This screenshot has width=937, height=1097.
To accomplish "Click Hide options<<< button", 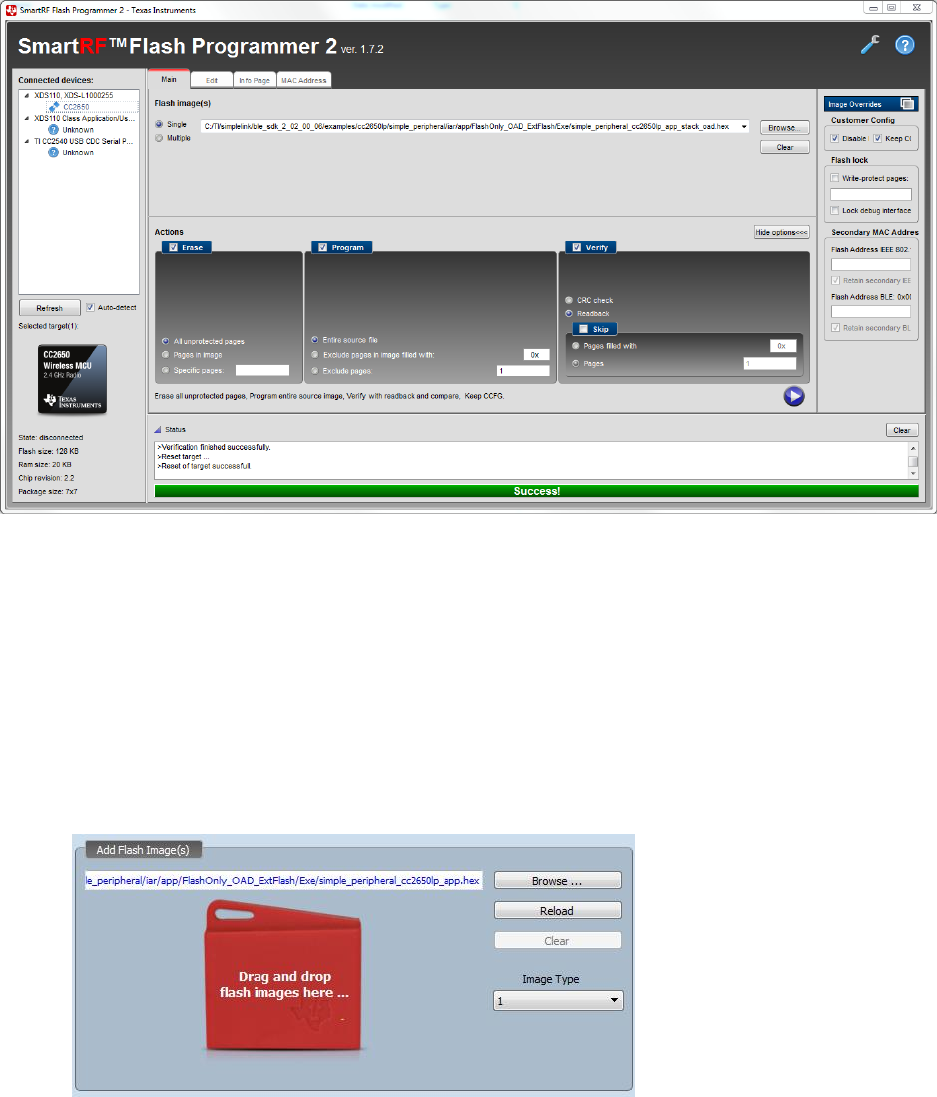I will click(x=782, y=232).
